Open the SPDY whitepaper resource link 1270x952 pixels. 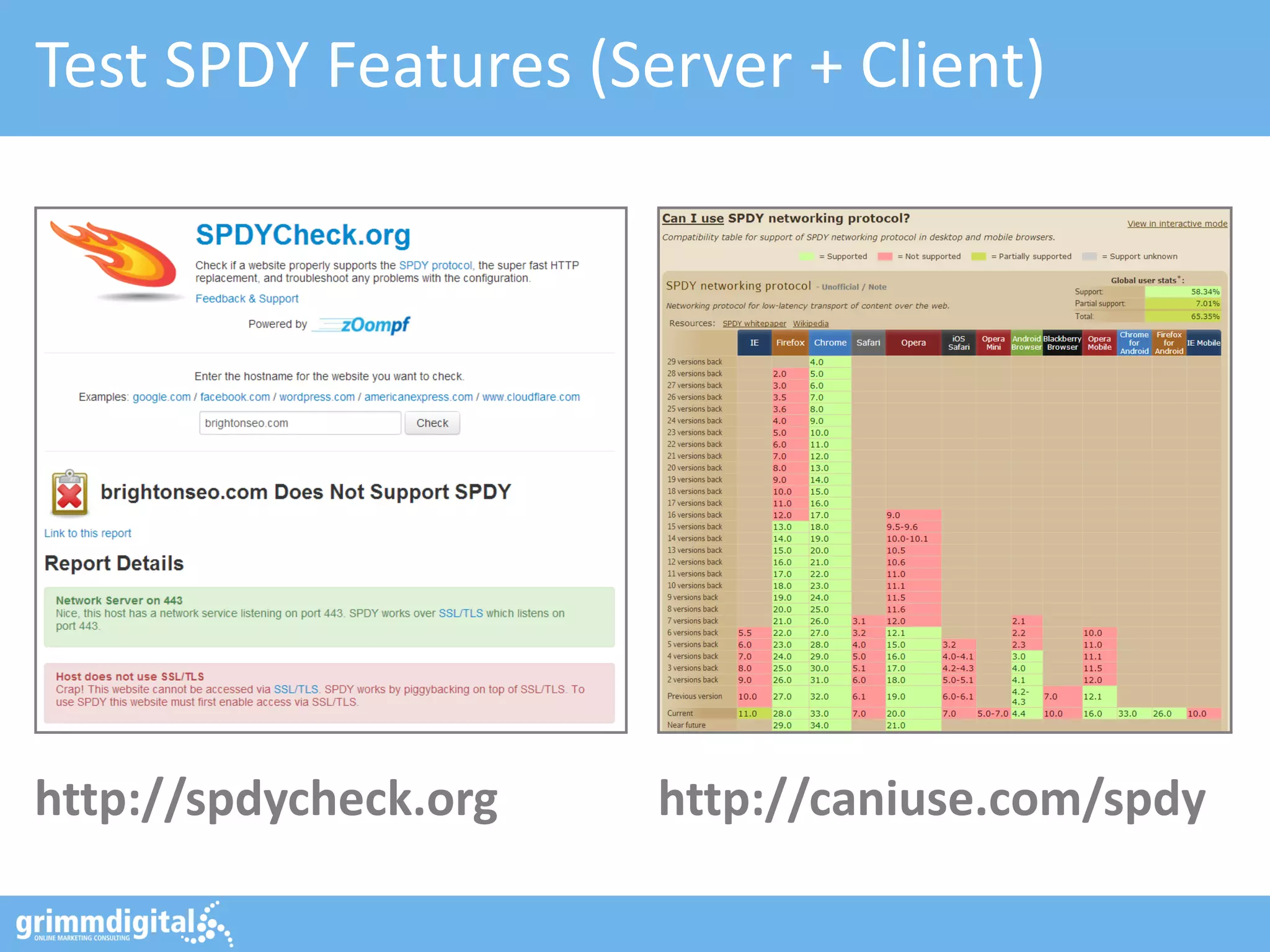pyautogui.click(x=754, y=324)
